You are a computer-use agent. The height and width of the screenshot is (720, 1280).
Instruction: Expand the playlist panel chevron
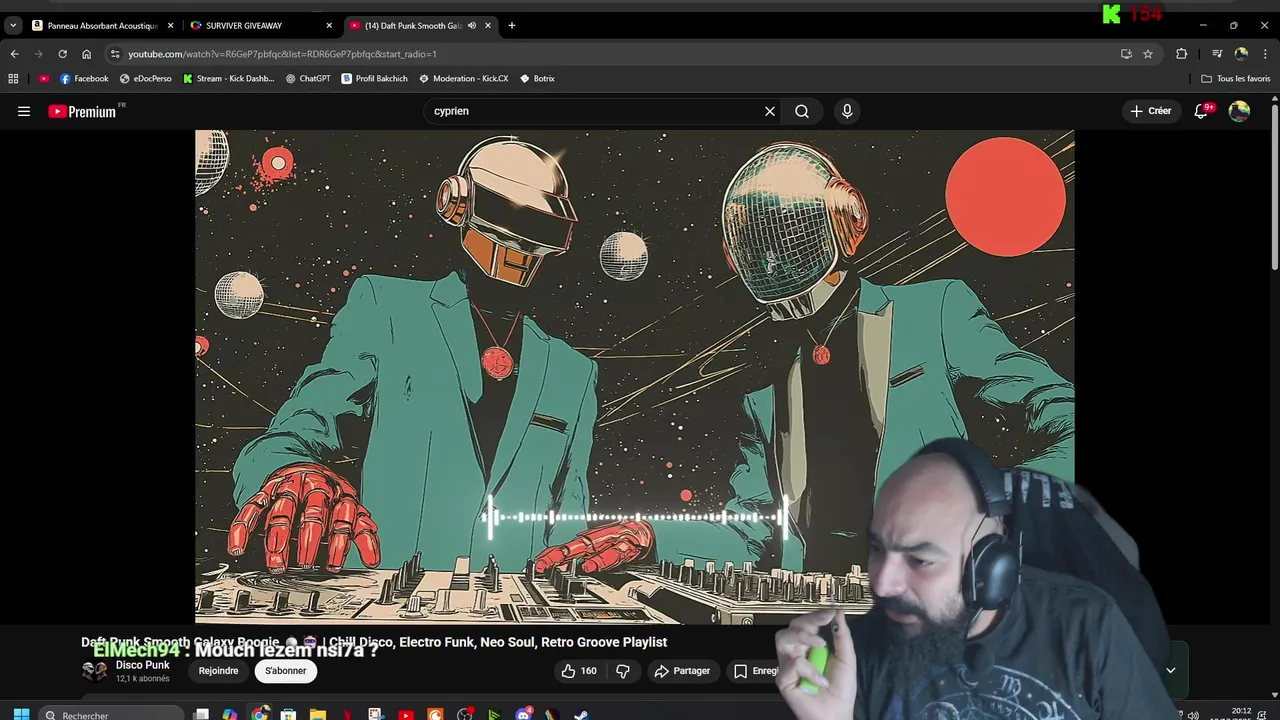click(x=1170, y=671)
